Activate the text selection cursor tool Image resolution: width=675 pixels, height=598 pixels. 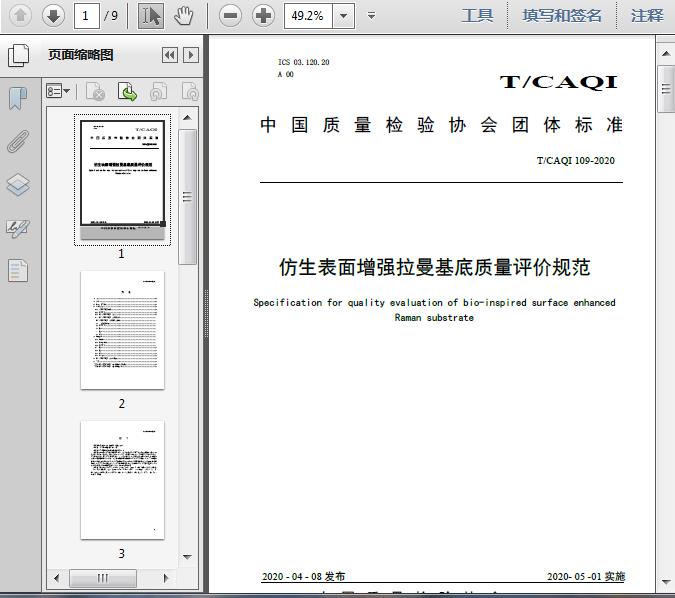point(151,15)
